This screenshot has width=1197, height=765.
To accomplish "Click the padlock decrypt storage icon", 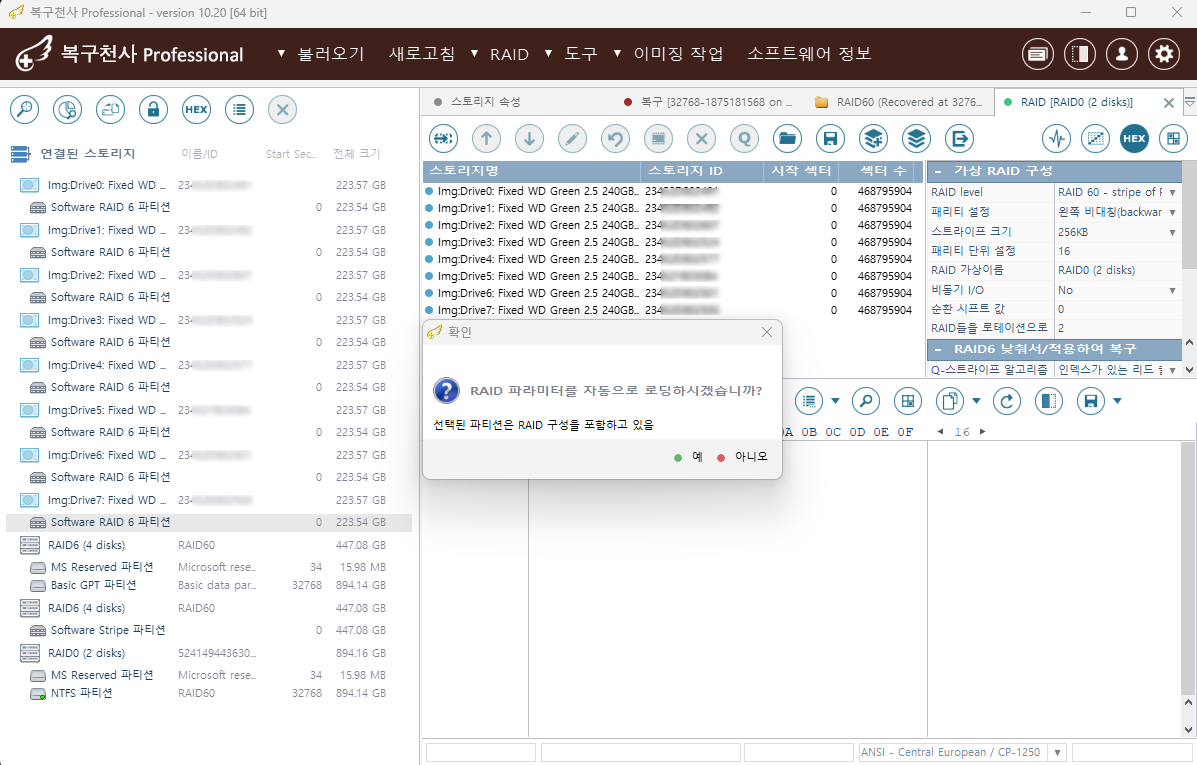I will [153, 110].
